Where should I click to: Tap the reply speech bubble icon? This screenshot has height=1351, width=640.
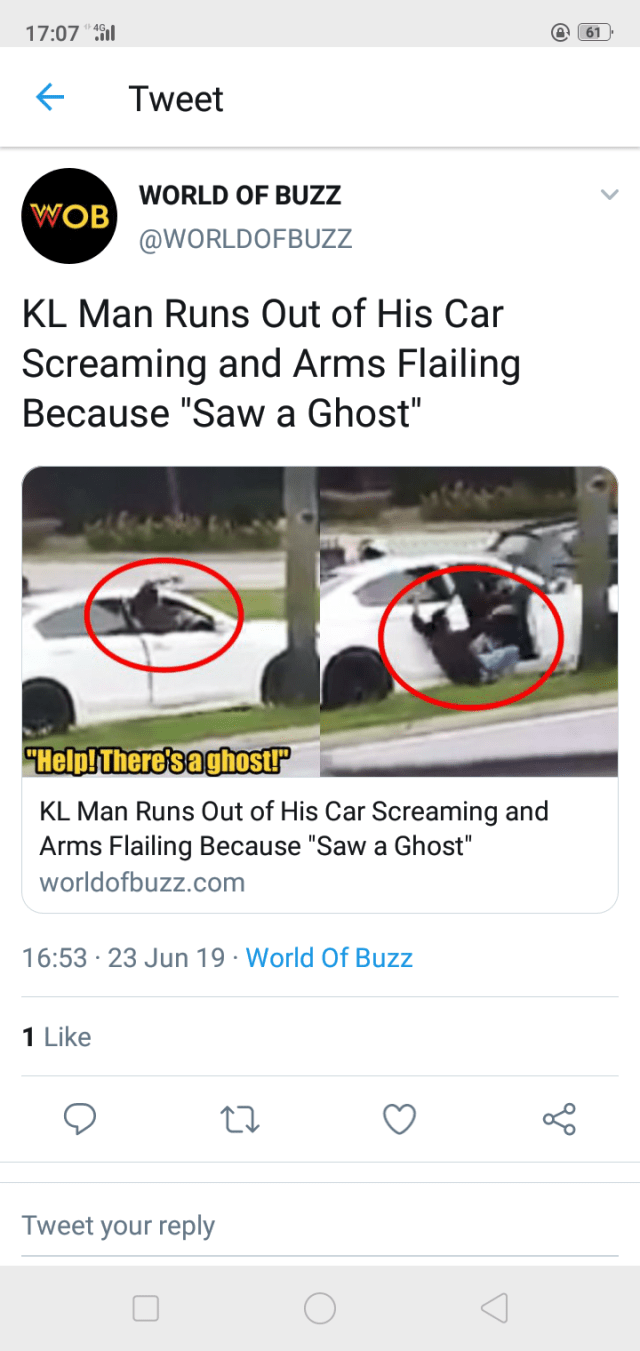(x=80, y=1119)
